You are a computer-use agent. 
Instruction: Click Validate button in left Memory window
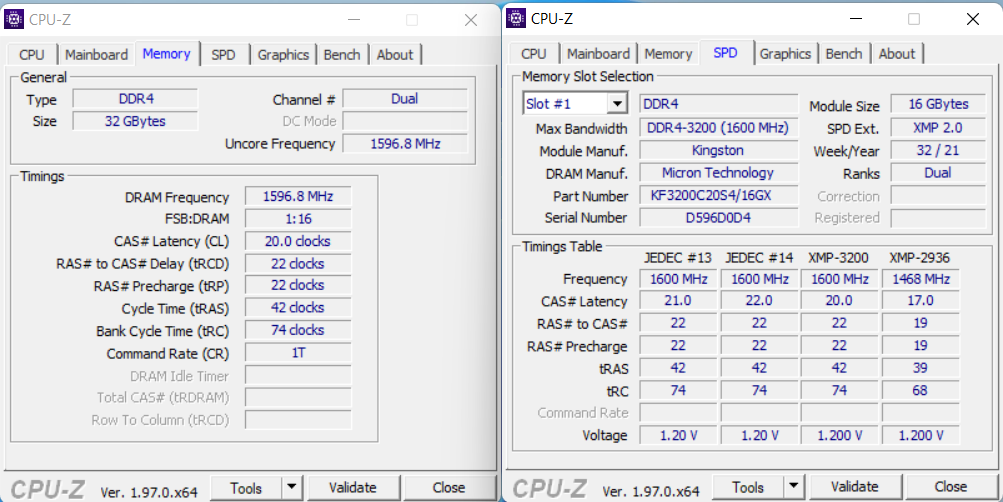352,488
